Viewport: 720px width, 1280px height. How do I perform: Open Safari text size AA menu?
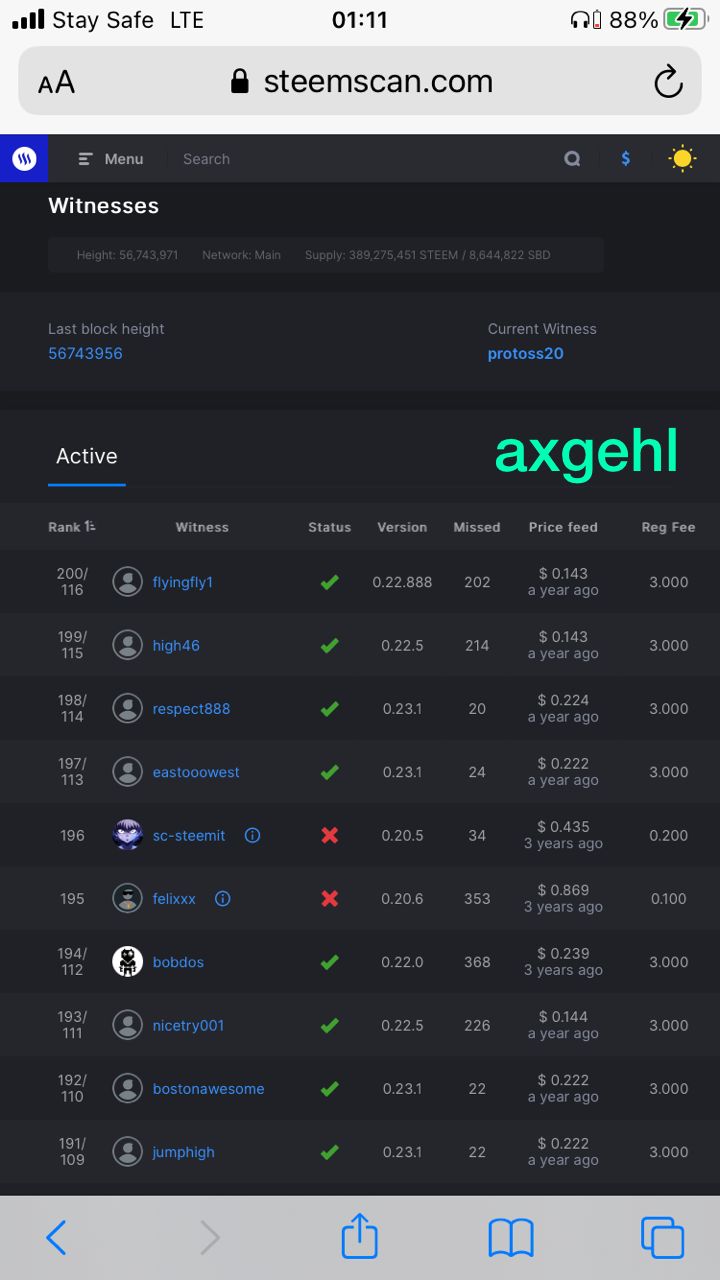(56, 83)
